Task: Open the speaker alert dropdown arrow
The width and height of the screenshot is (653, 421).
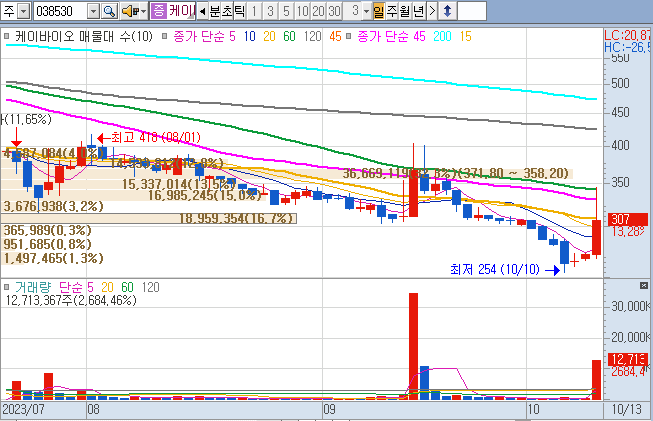Action: click(144, 11)
